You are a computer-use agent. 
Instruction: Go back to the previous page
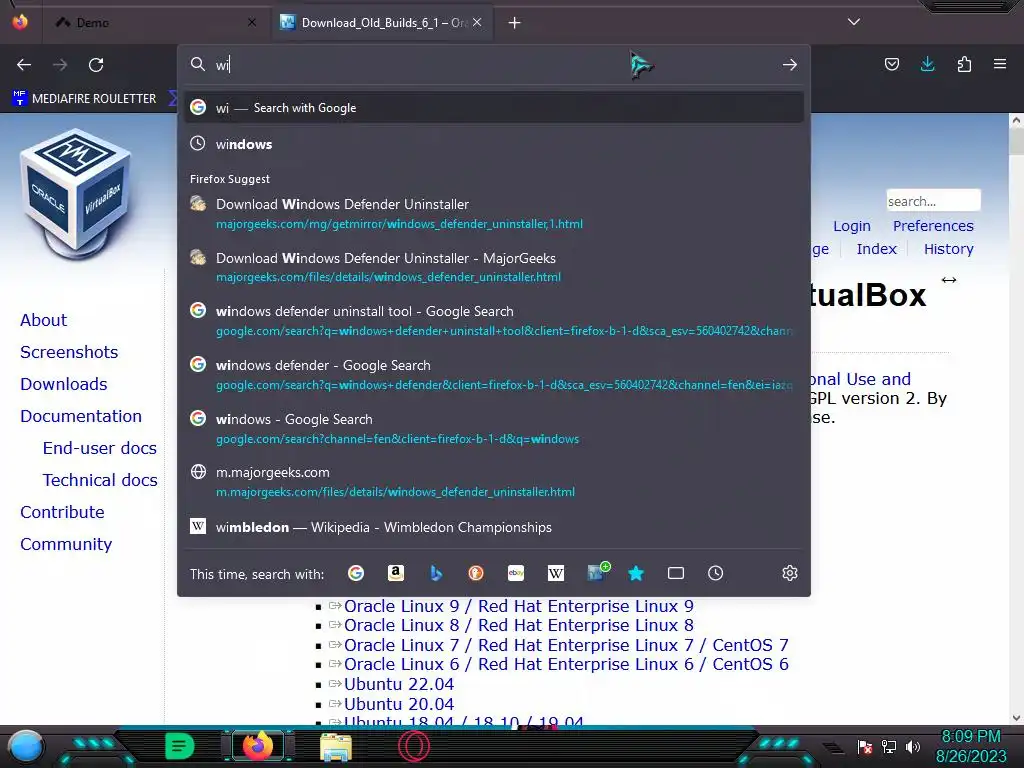(x=24, y=65)
